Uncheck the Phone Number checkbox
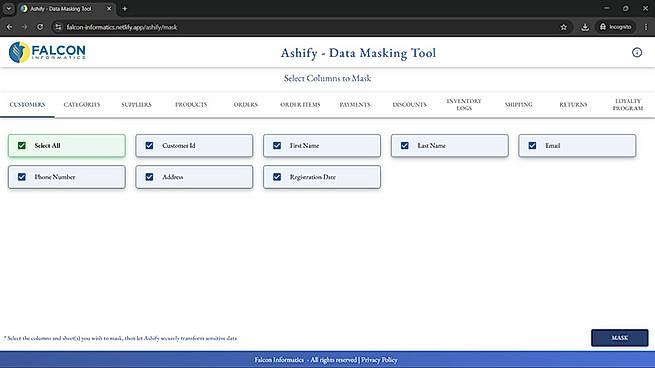 click(22, 177)
